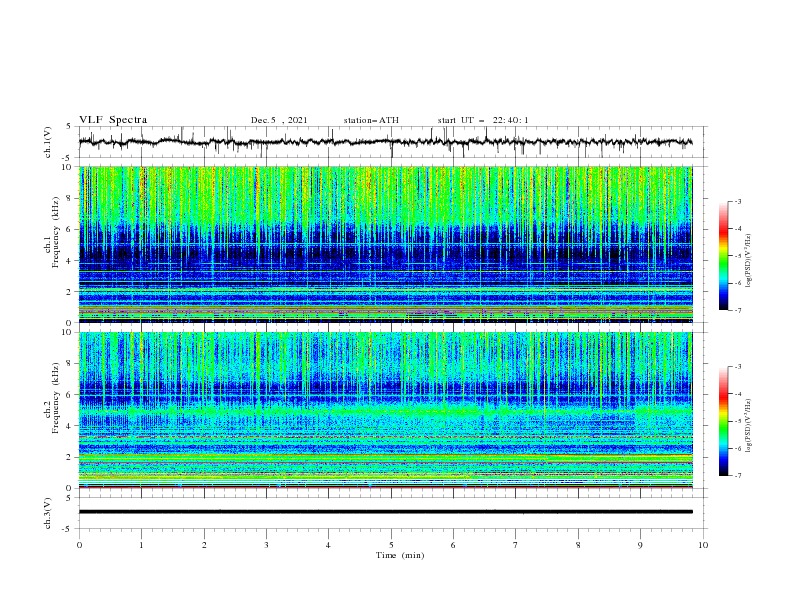Click time axis tick label "5"

point(391,545)
